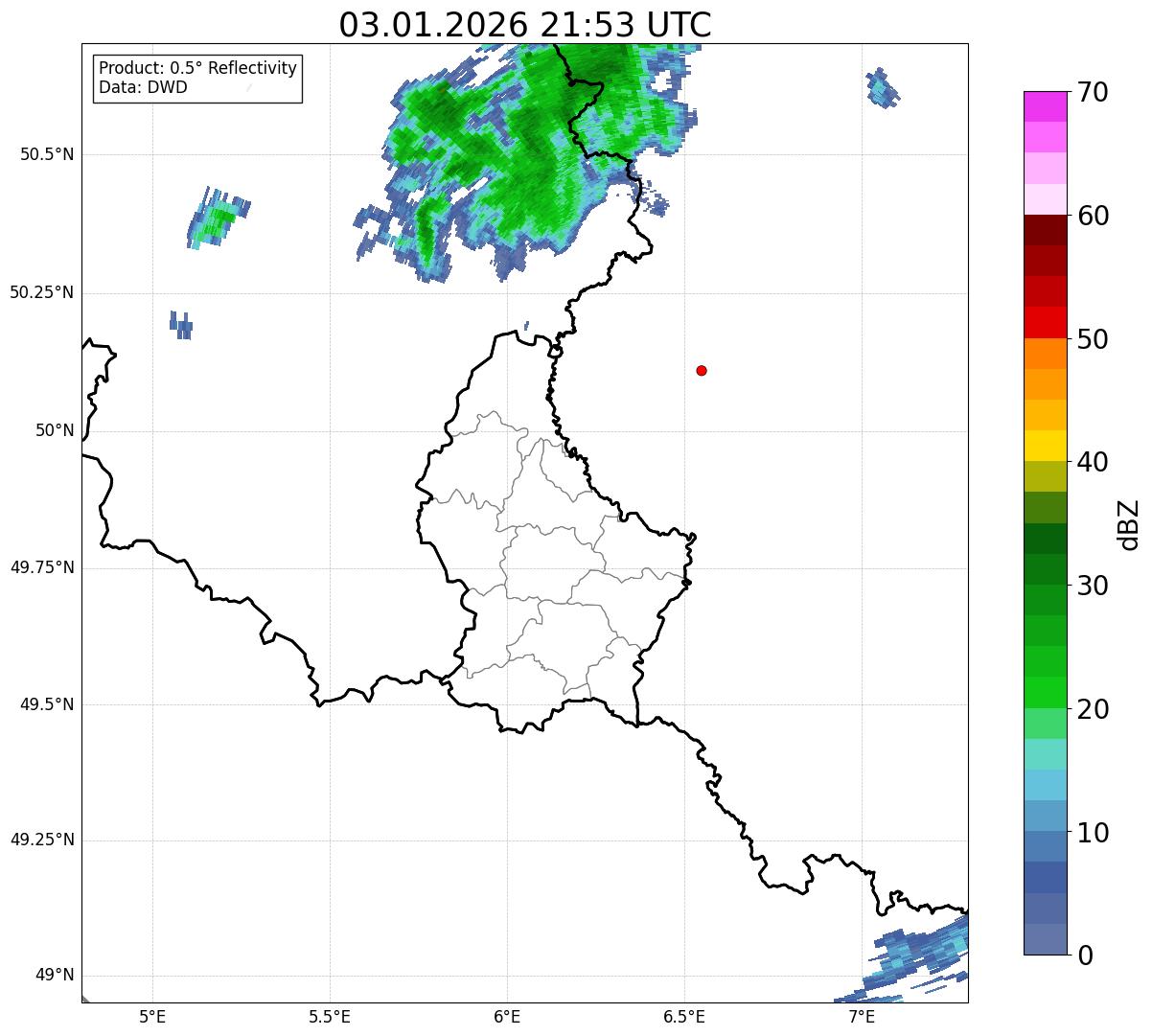Click the latitude label "49°N"
The height and width of the screenshot is (1036, 1152).
click(x=55, y=975)
